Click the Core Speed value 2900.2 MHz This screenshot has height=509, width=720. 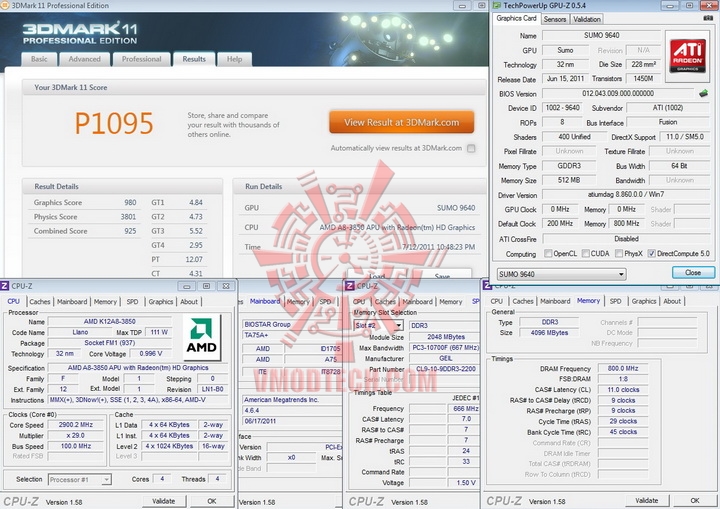point(76,425)
